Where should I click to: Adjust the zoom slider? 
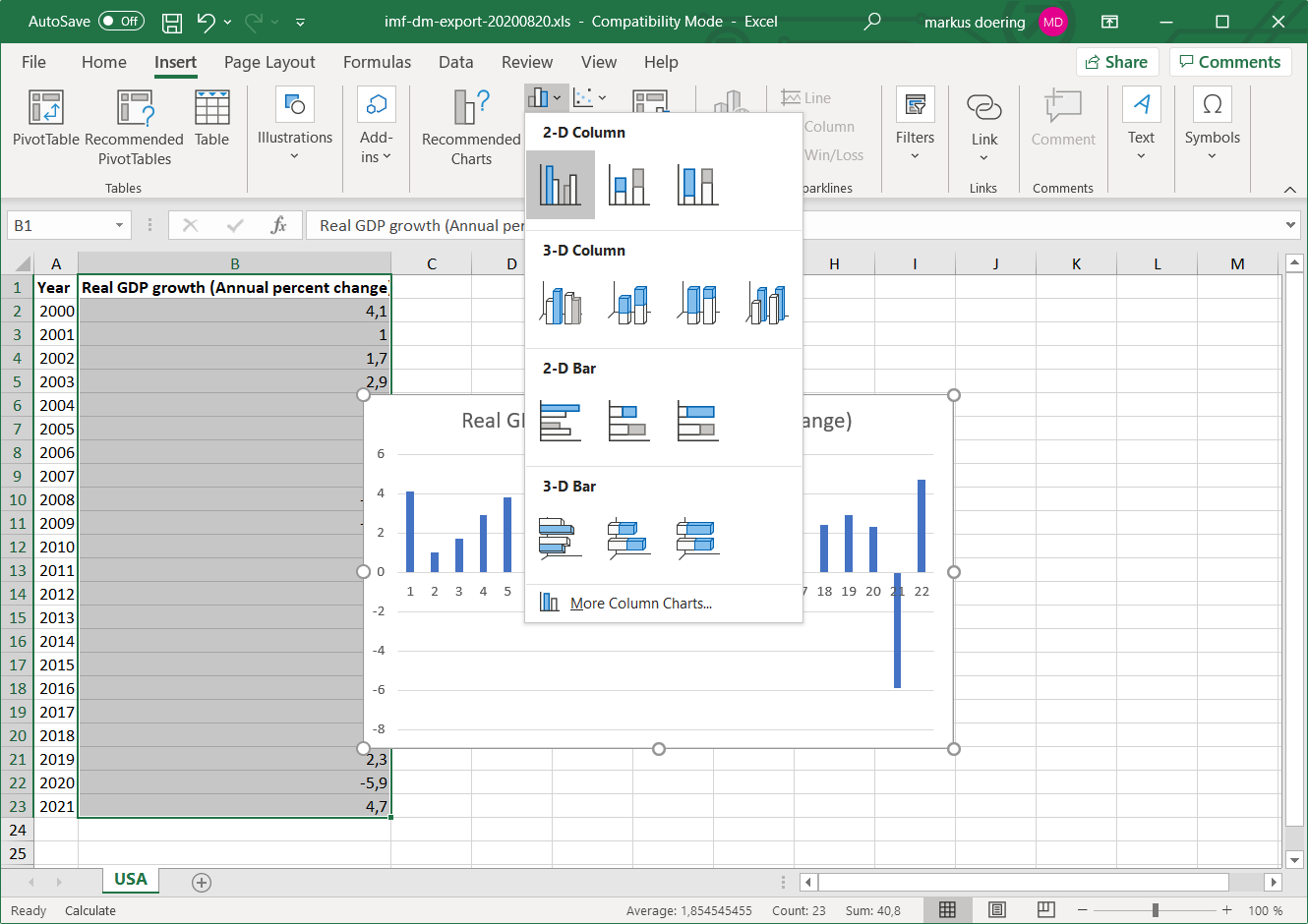1155,910
